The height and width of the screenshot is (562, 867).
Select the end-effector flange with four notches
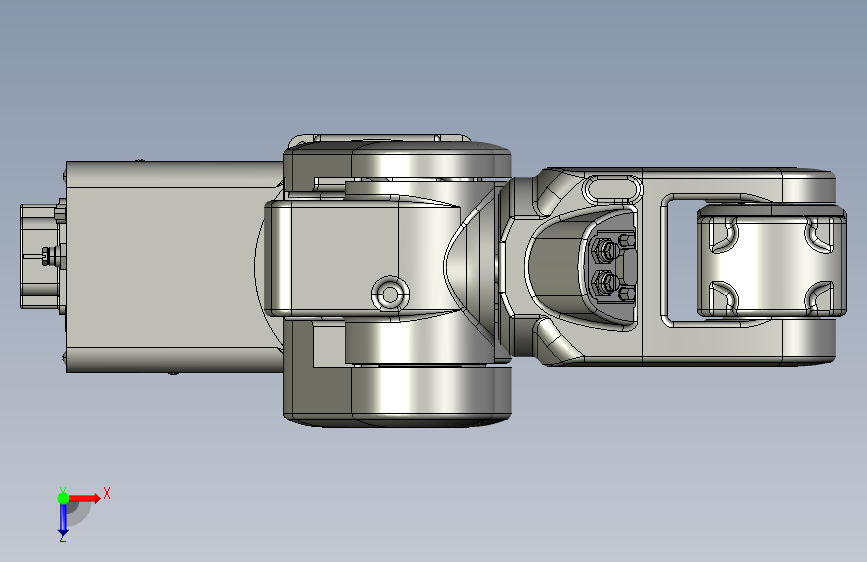coord(771,261)
